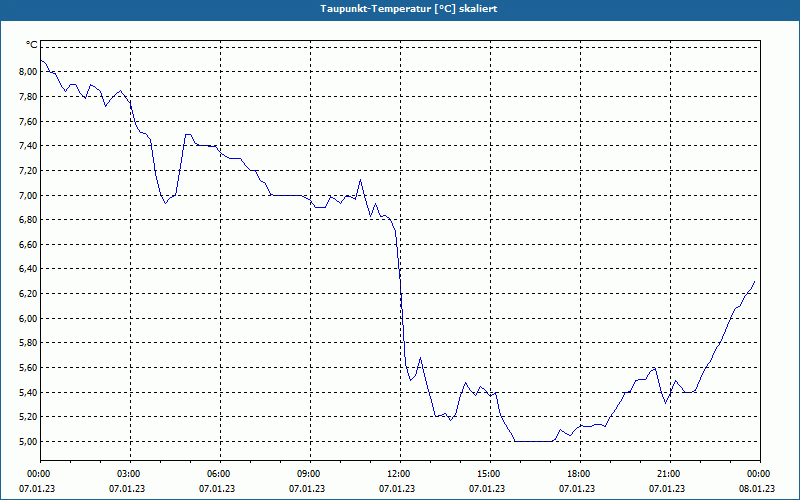800x500 pixels.
Task: Click the 03:00 time label
Action: [127, 474]
